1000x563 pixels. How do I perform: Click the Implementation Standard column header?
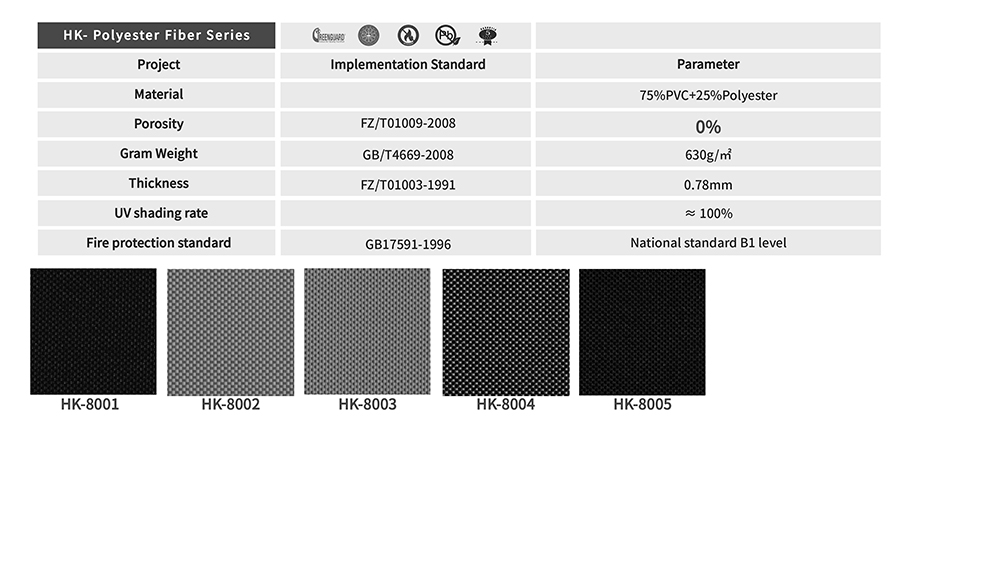(407, 65)
